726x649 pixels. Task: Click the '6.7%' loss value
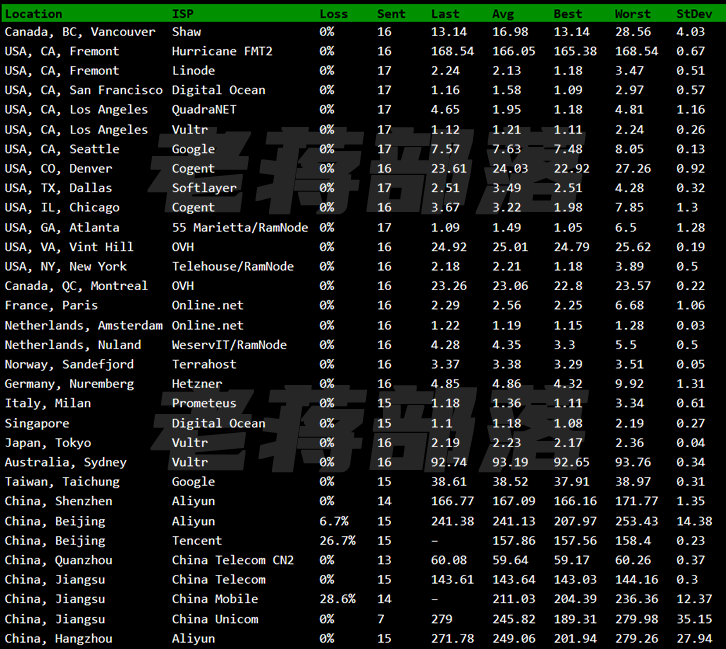(334, 522)
